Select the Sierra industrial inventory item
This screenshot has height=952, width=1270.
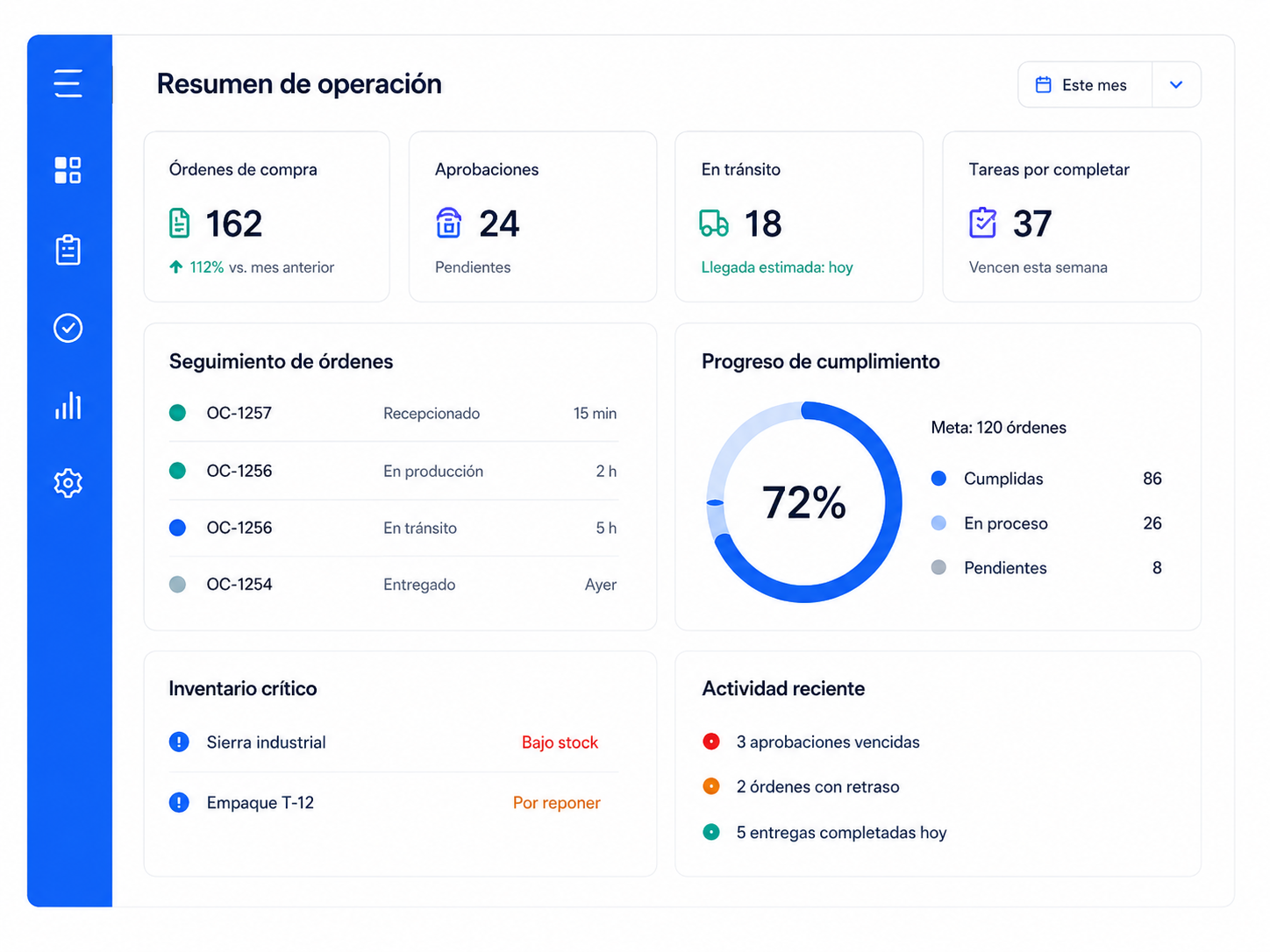(393, 742)
